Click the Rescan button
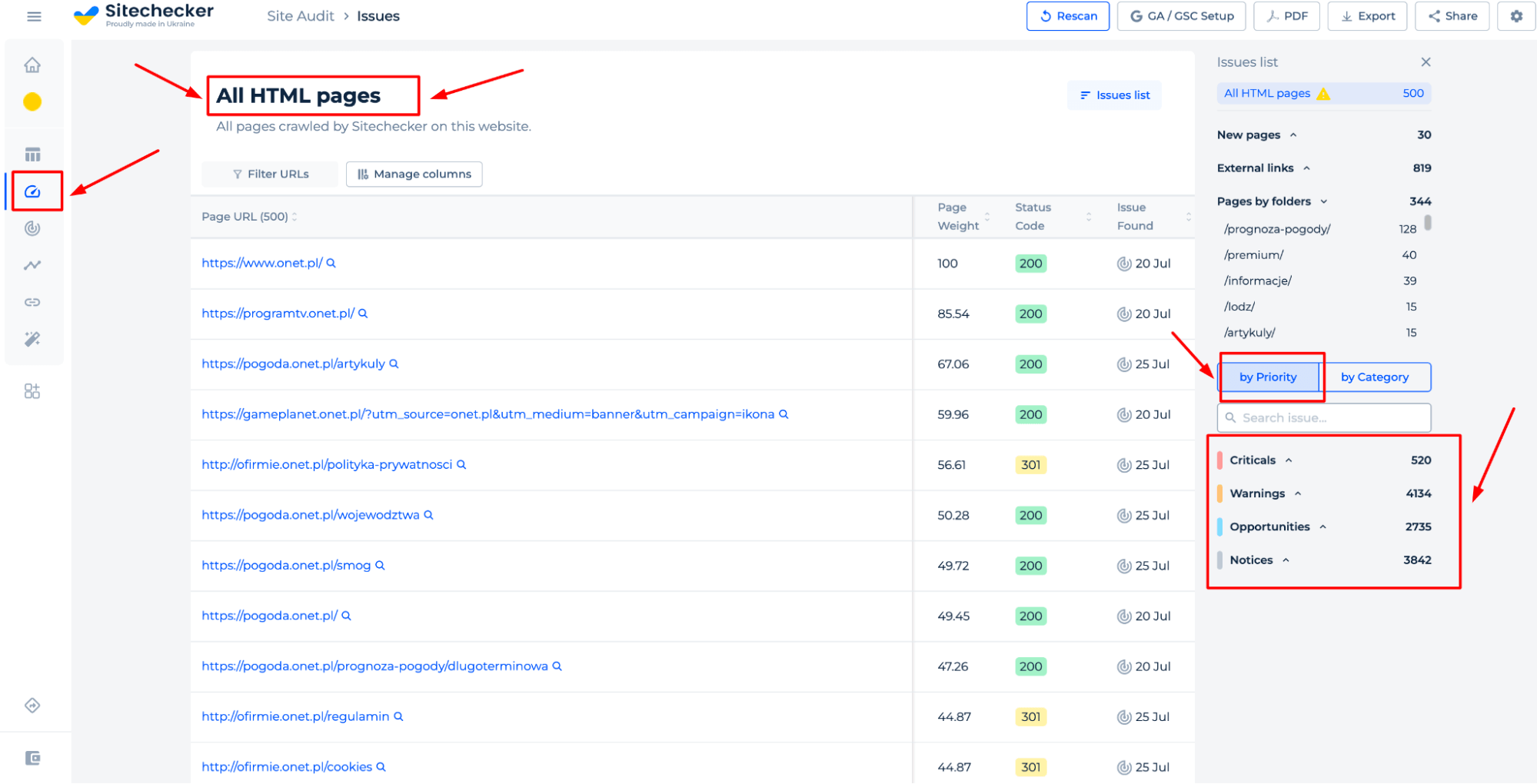 point(1068,16)
